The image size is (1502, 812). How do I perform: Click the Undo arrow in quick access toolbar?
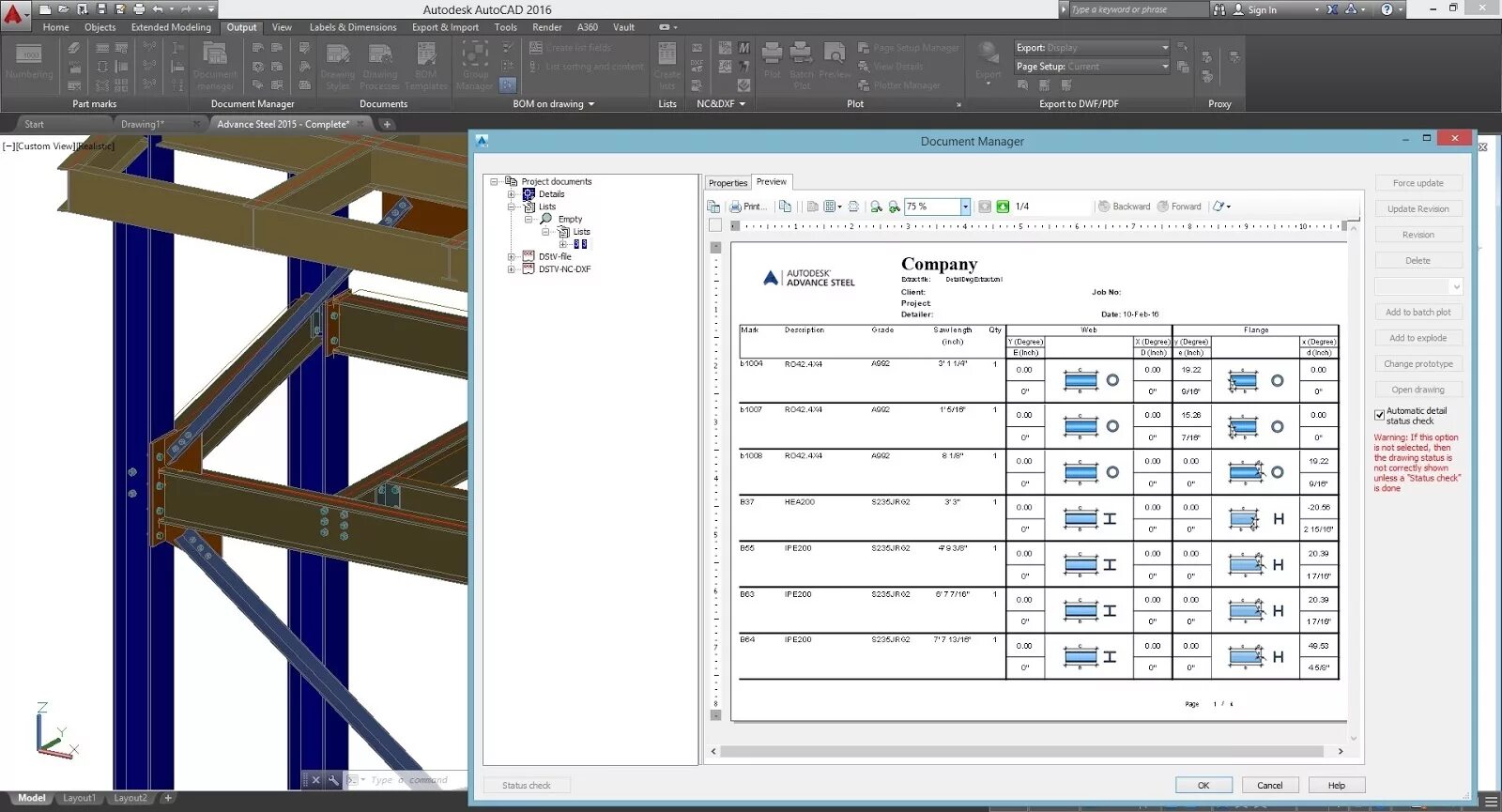click(158, 9)
